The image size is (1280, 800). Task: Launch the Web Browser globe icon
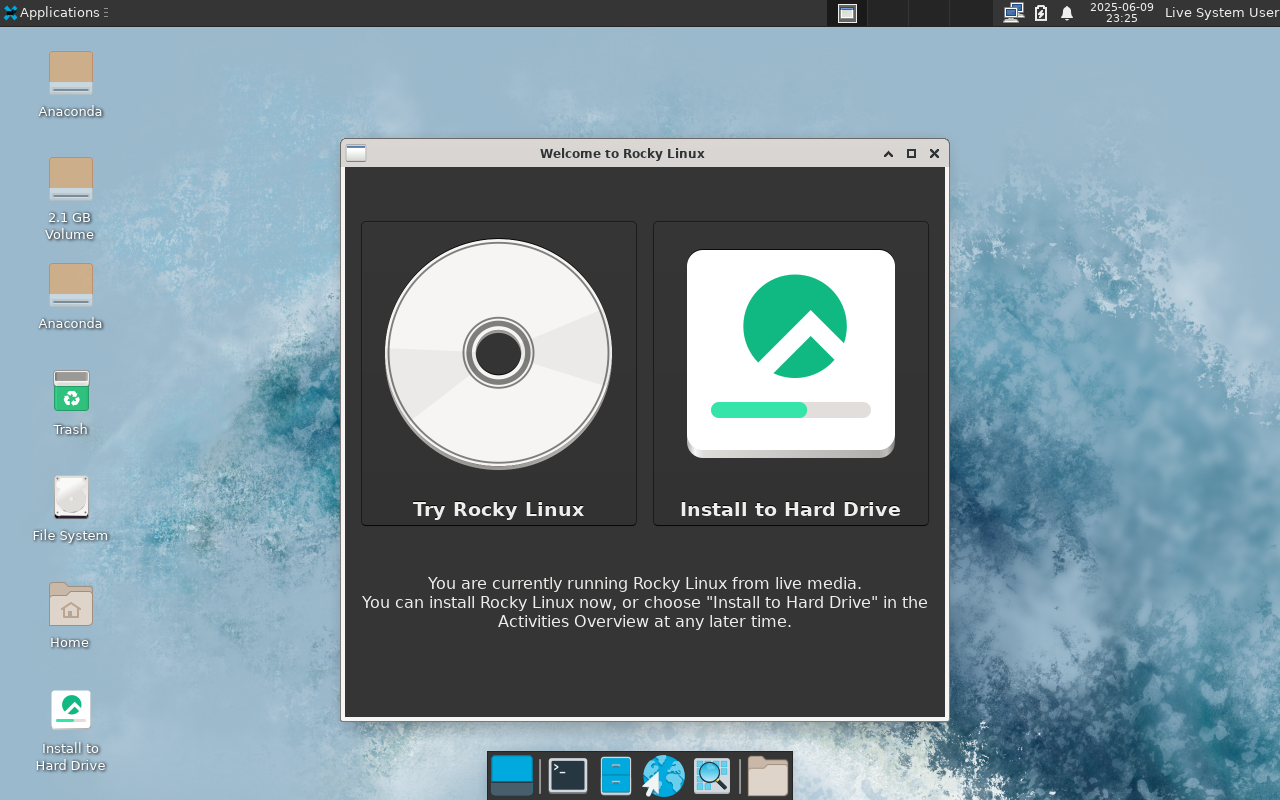(663, 776)
